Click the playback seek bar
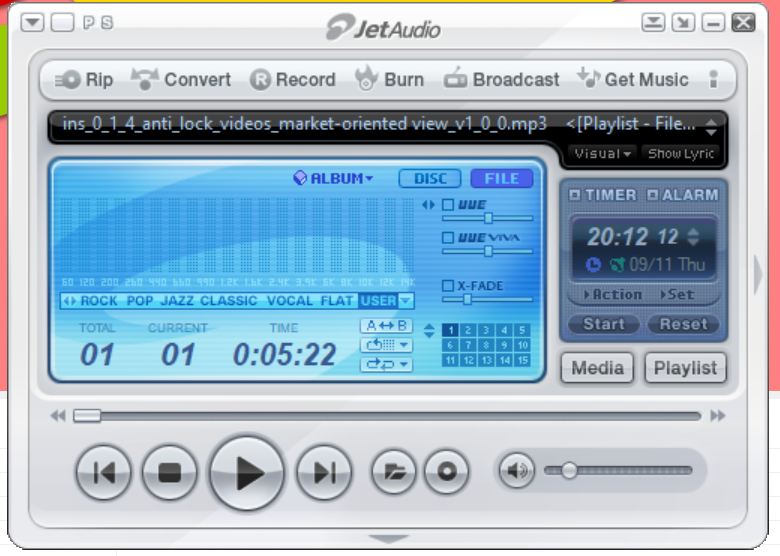This screenshot has width=780, height=556. [x=387, y=416]
